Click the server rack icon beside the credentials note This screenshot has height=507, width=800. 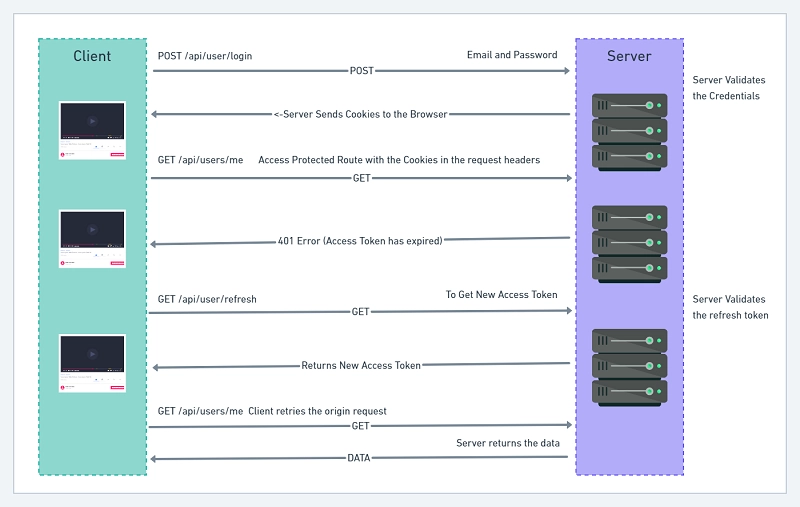(x=629, y=130)
